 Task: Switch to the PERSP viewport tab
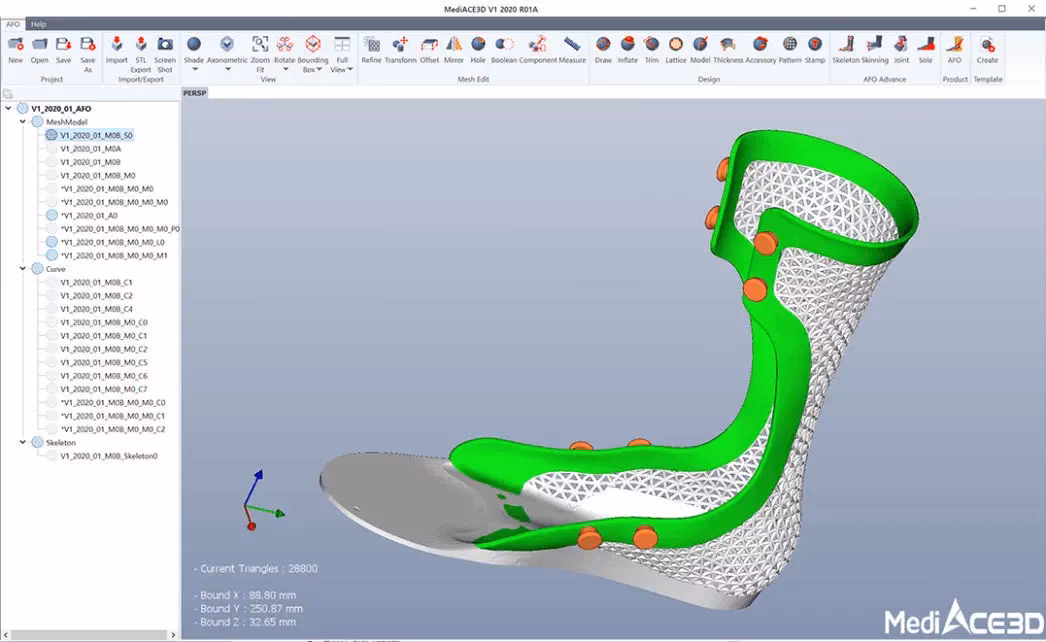tap(194, 92)
